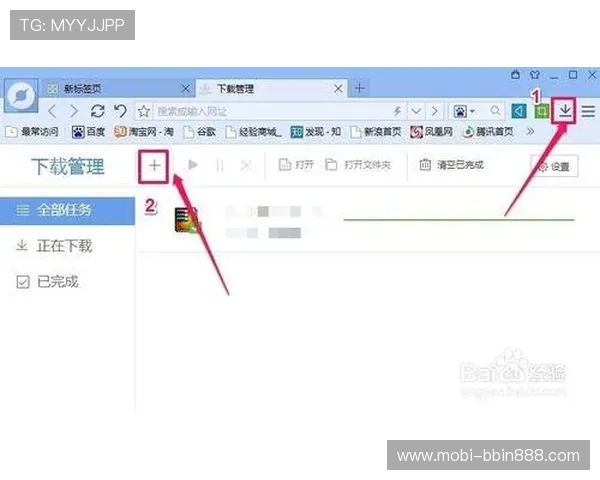The height and width of the screenshot is (480, 600).
Task: Pause download with the pause icon
Action: (x=220, y=166)
